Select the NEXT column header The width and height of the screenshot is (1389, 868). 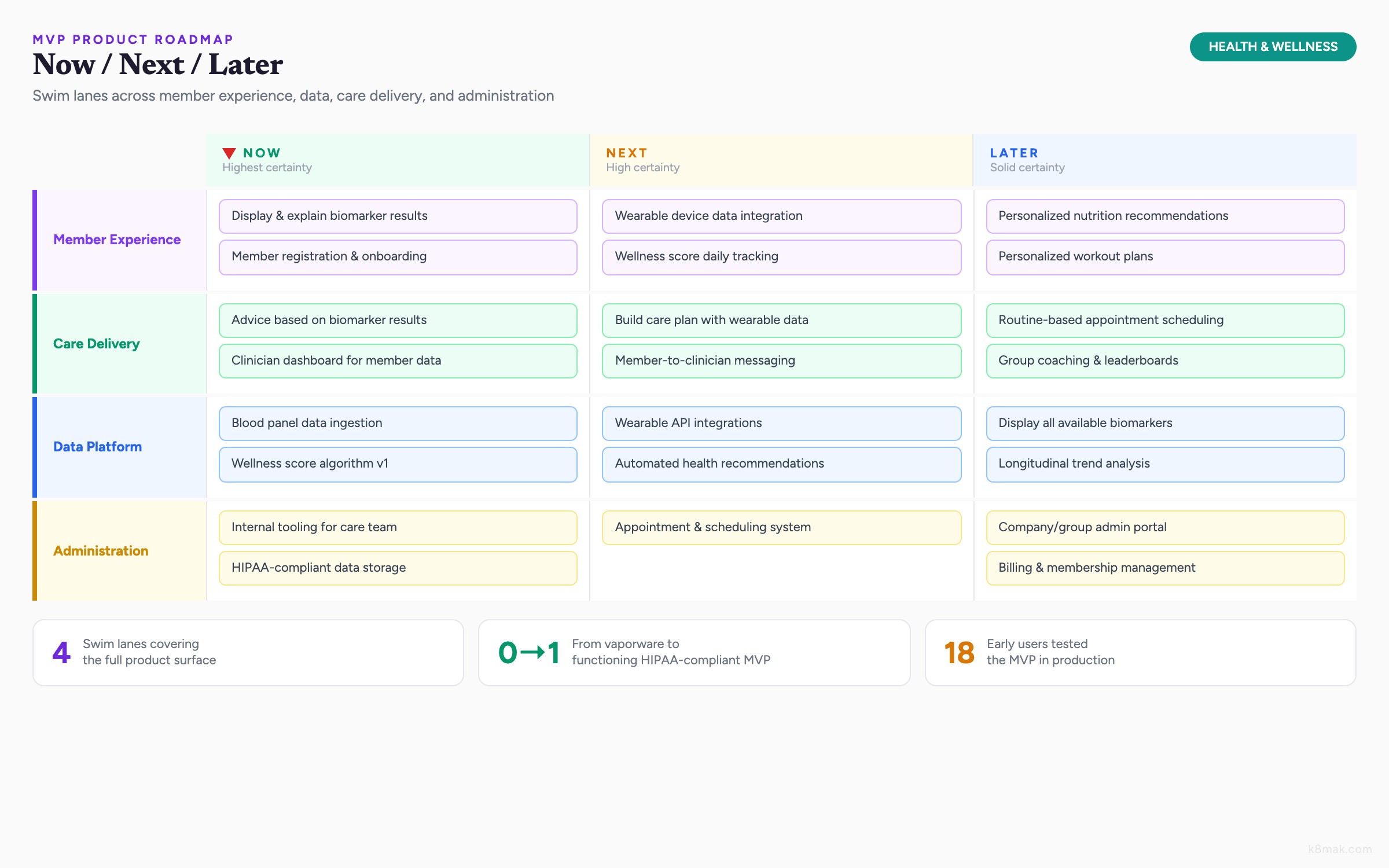pyautogui.click(x=781, y=160)
